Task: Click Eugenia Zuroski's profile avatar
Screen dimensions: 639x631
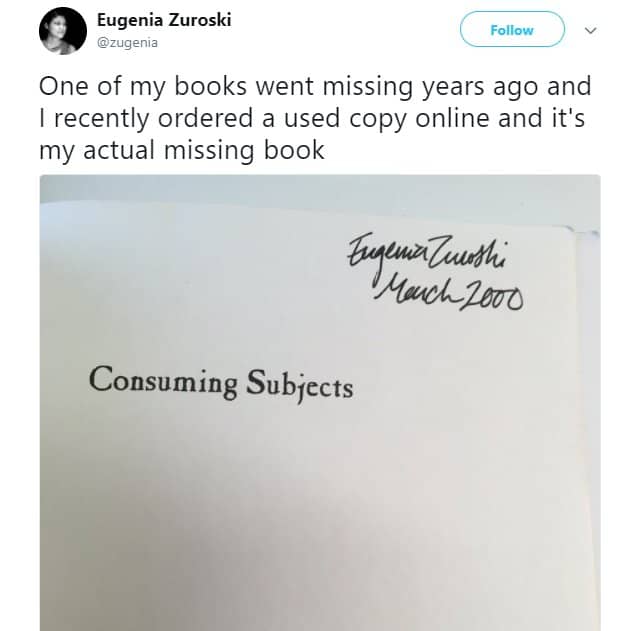Action: click(63, 30)
